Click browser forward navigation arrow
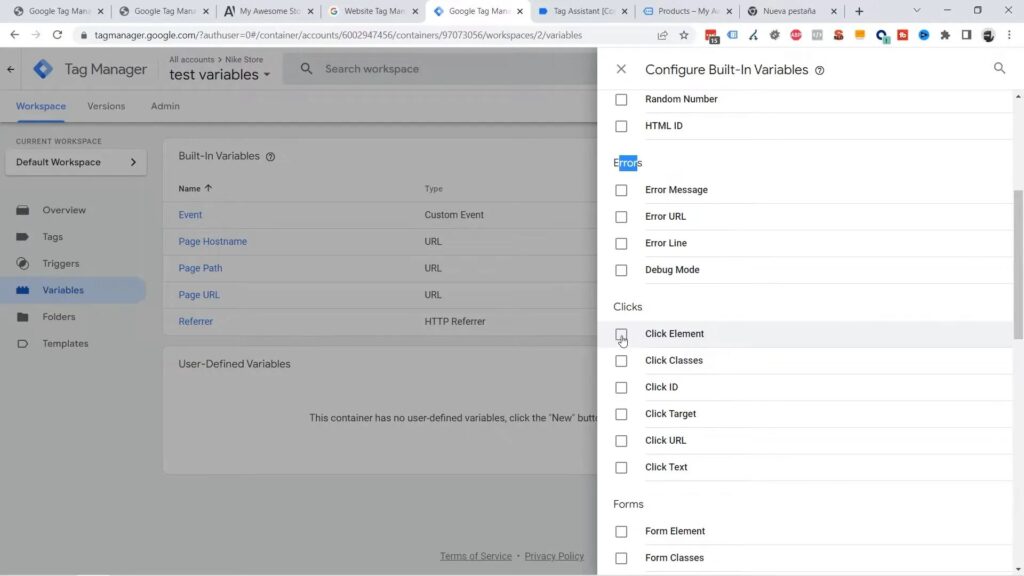1024x576 pixels. (36, 35)
